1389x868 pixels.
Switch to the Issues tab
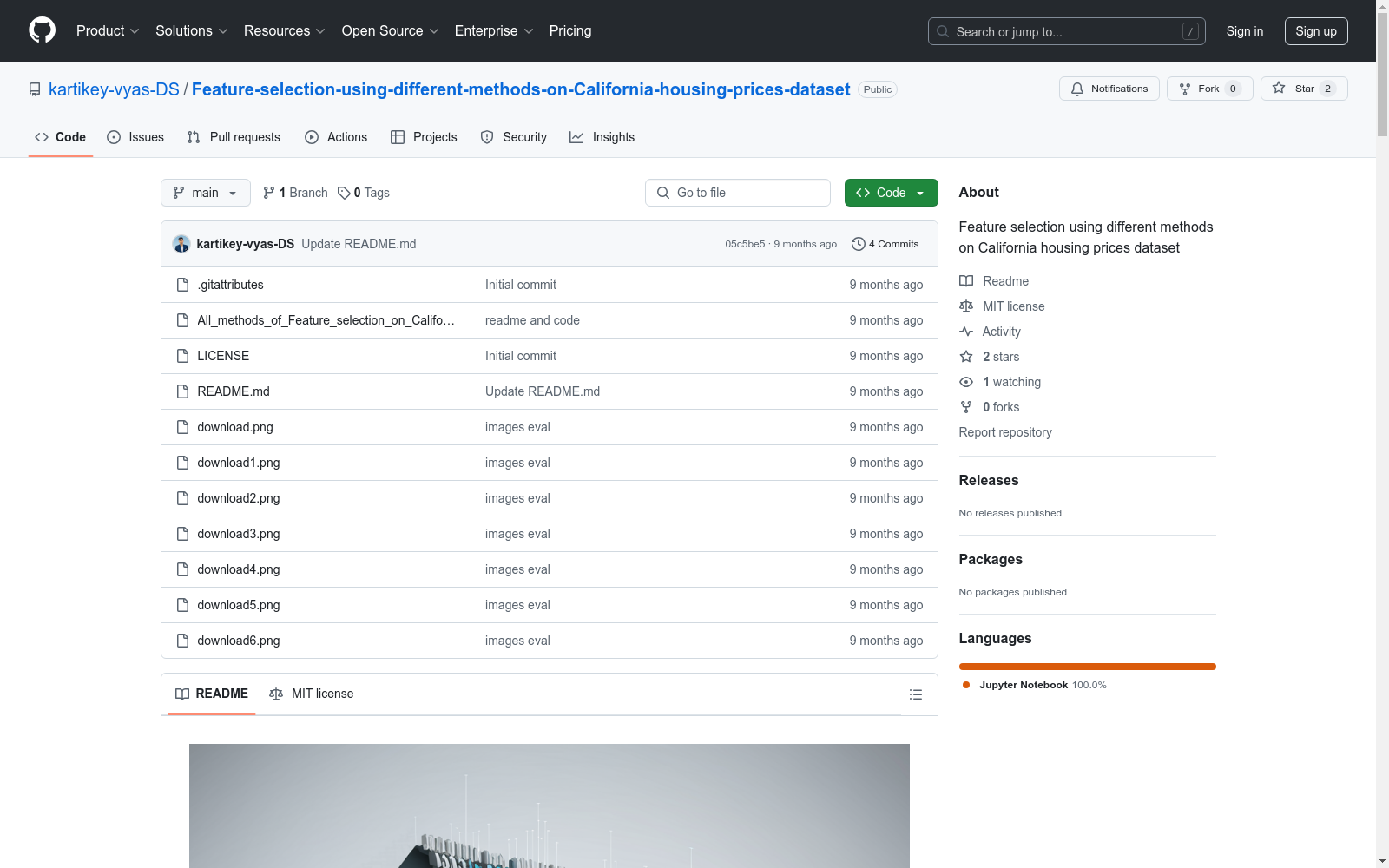(135, 137)
